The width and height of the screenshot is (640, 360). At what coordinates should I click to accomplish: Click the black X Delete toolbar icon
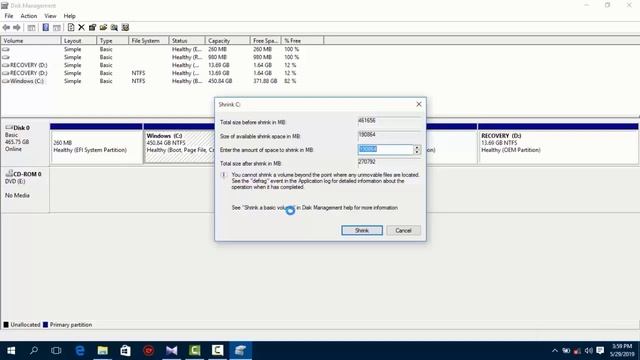click(x=81, y=27)
